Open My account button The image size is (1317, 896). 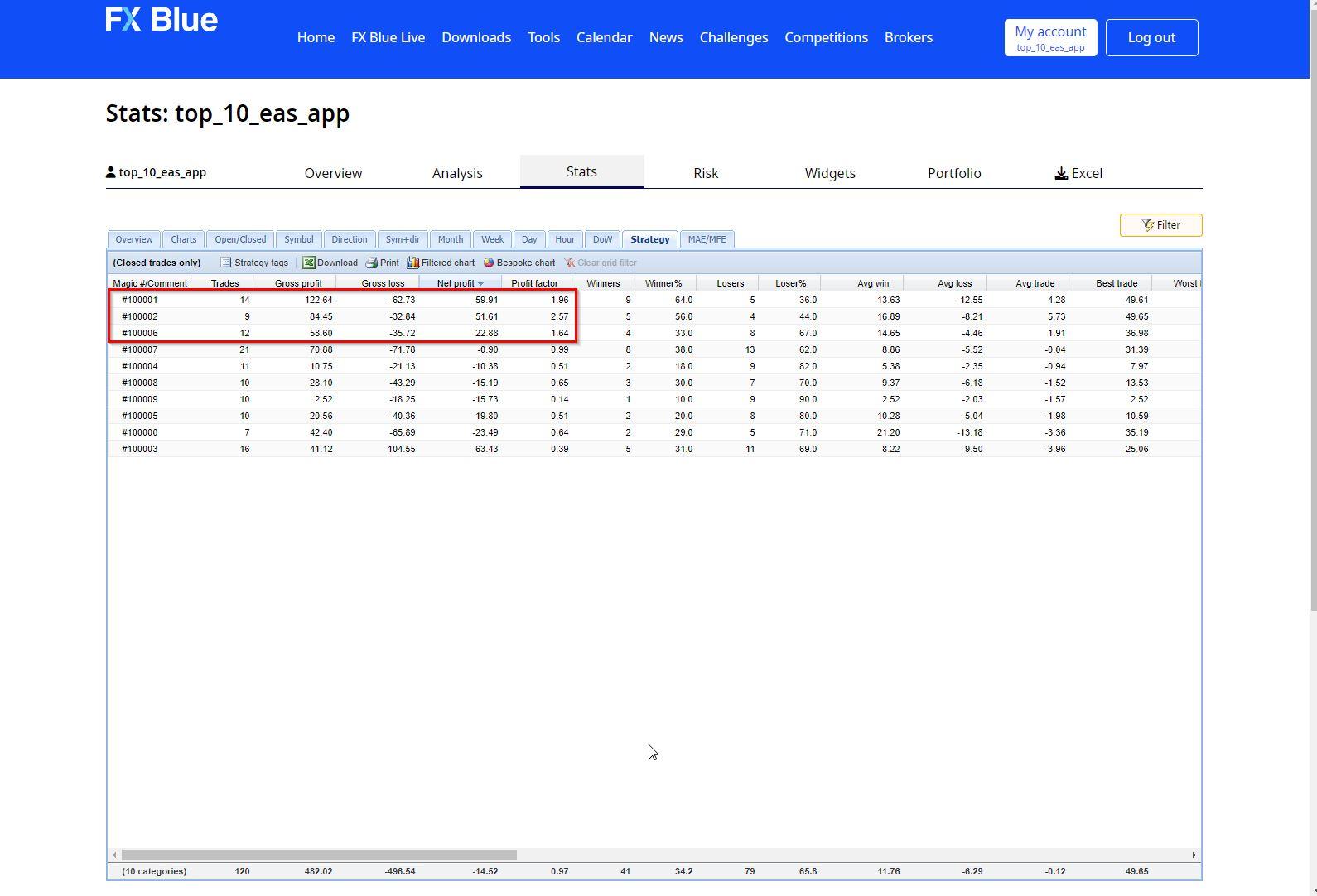[x=1050, y=37]
